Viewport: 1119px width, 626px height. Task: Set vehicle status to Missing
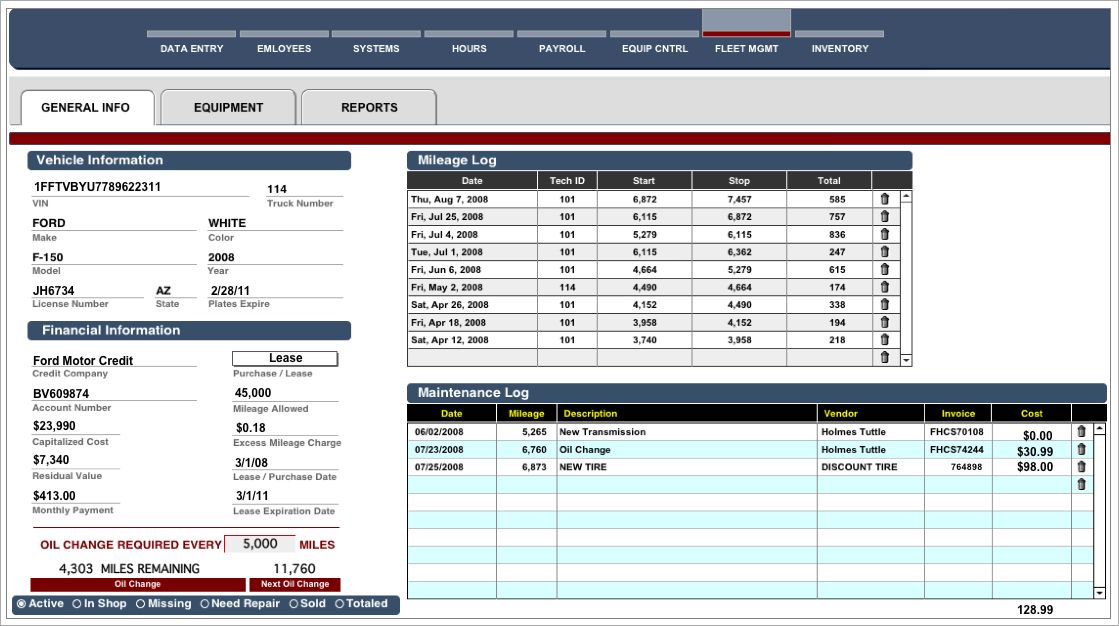pos(140,604)
